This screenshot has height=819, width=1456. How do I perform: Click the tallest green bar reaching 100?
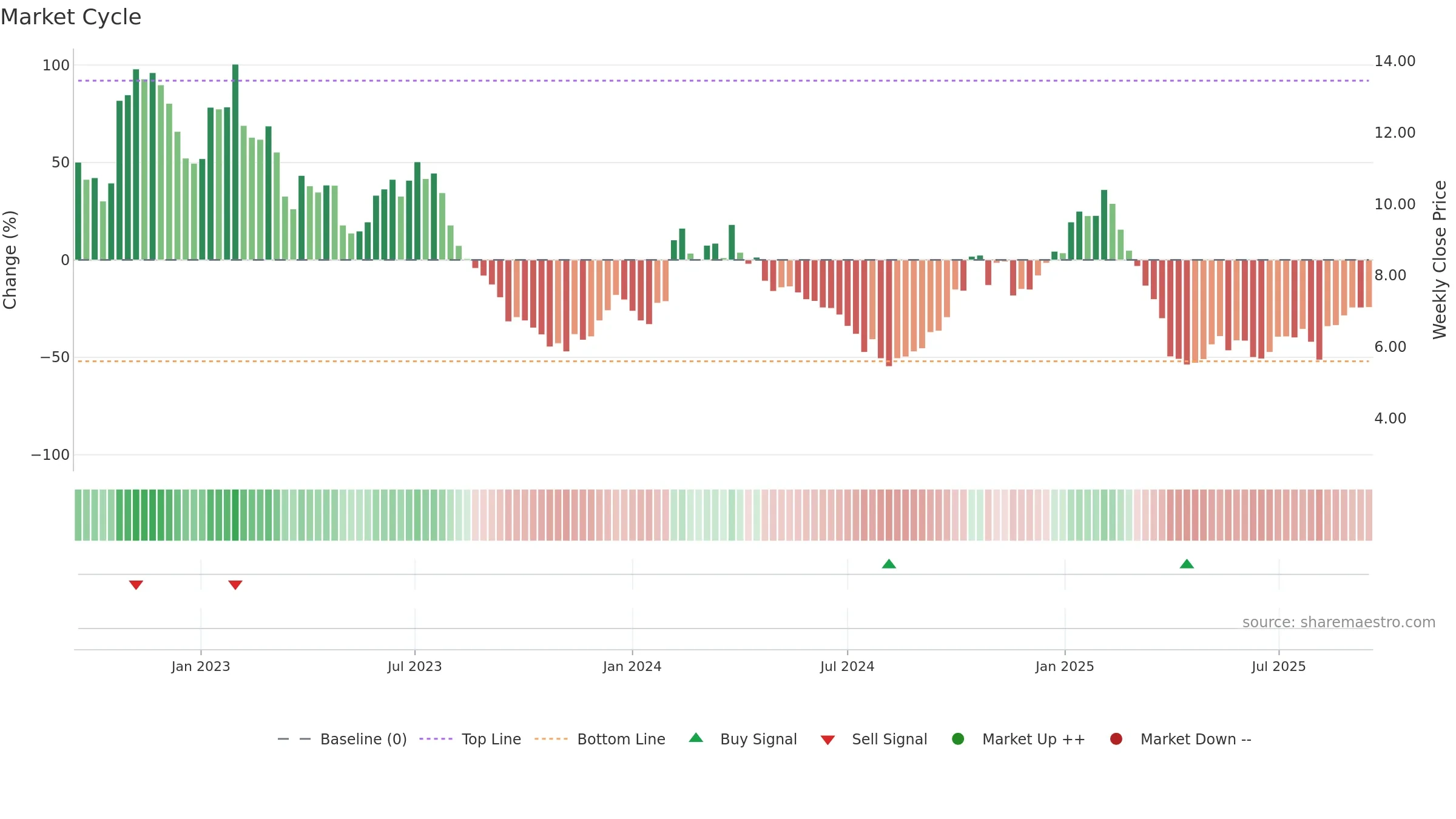click(x=235, y=162)
